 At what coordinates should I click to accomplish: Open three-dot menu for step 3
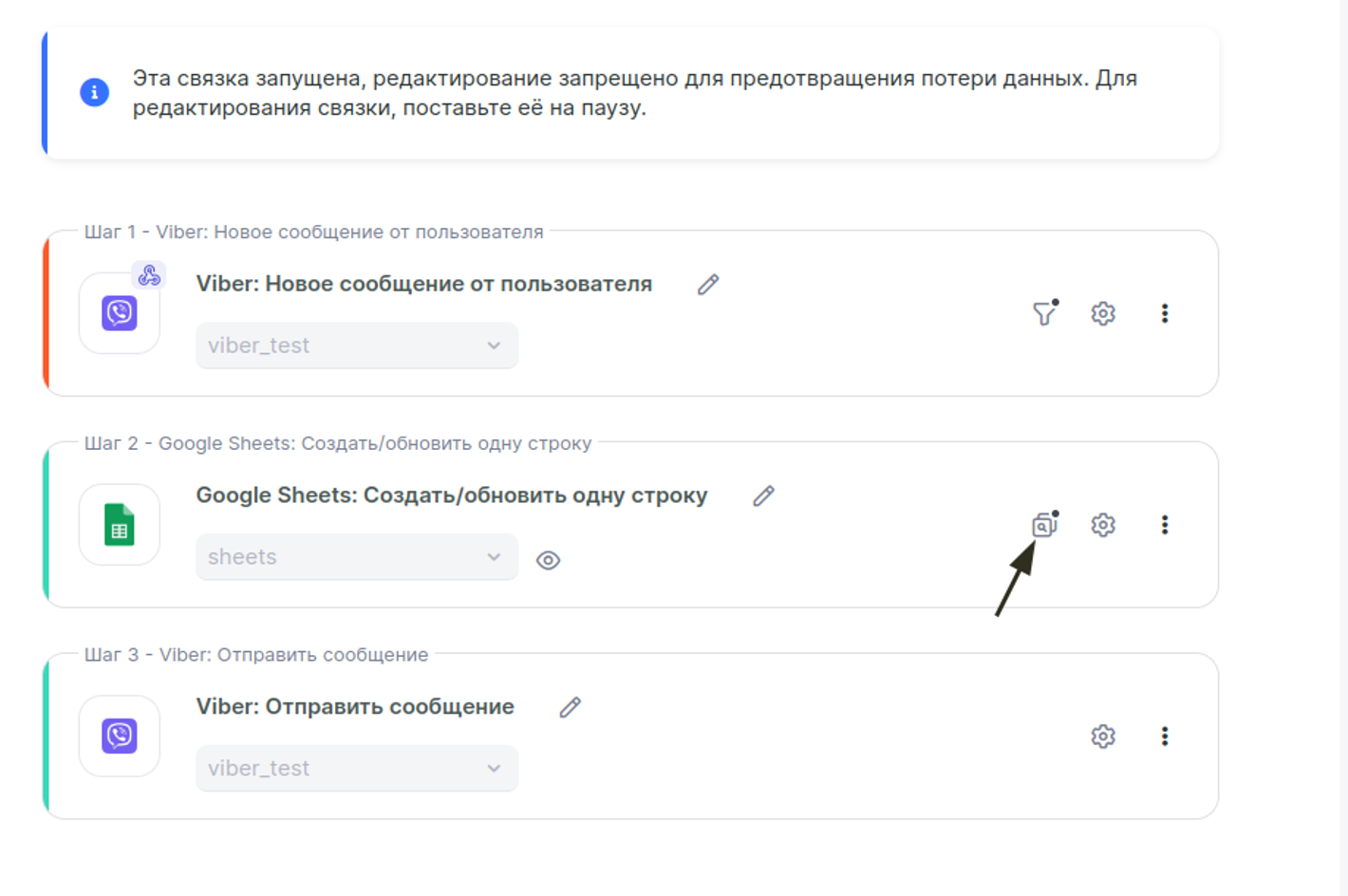point(1165,737)
